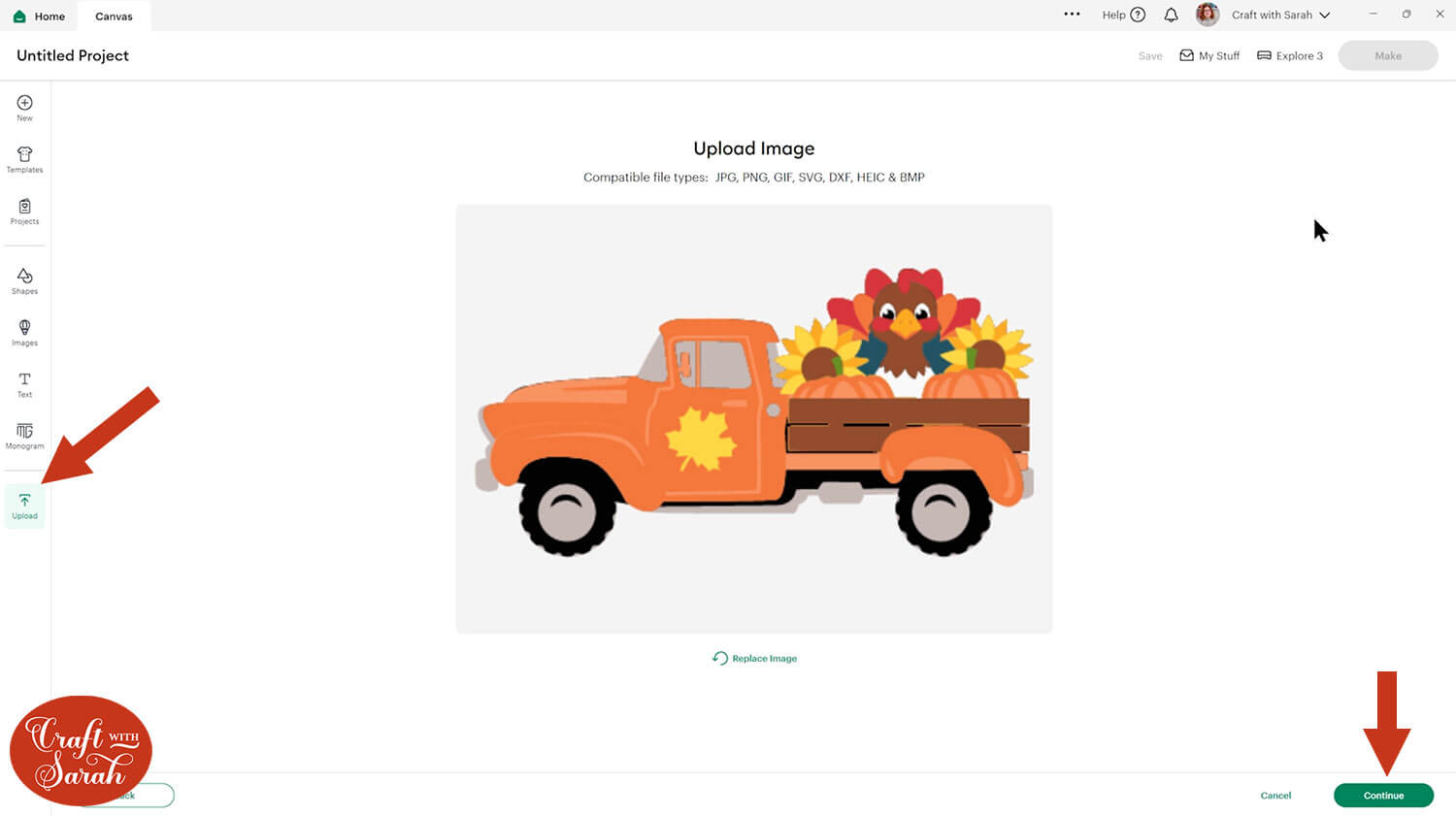Open the Images library icon

click(24, 330)
